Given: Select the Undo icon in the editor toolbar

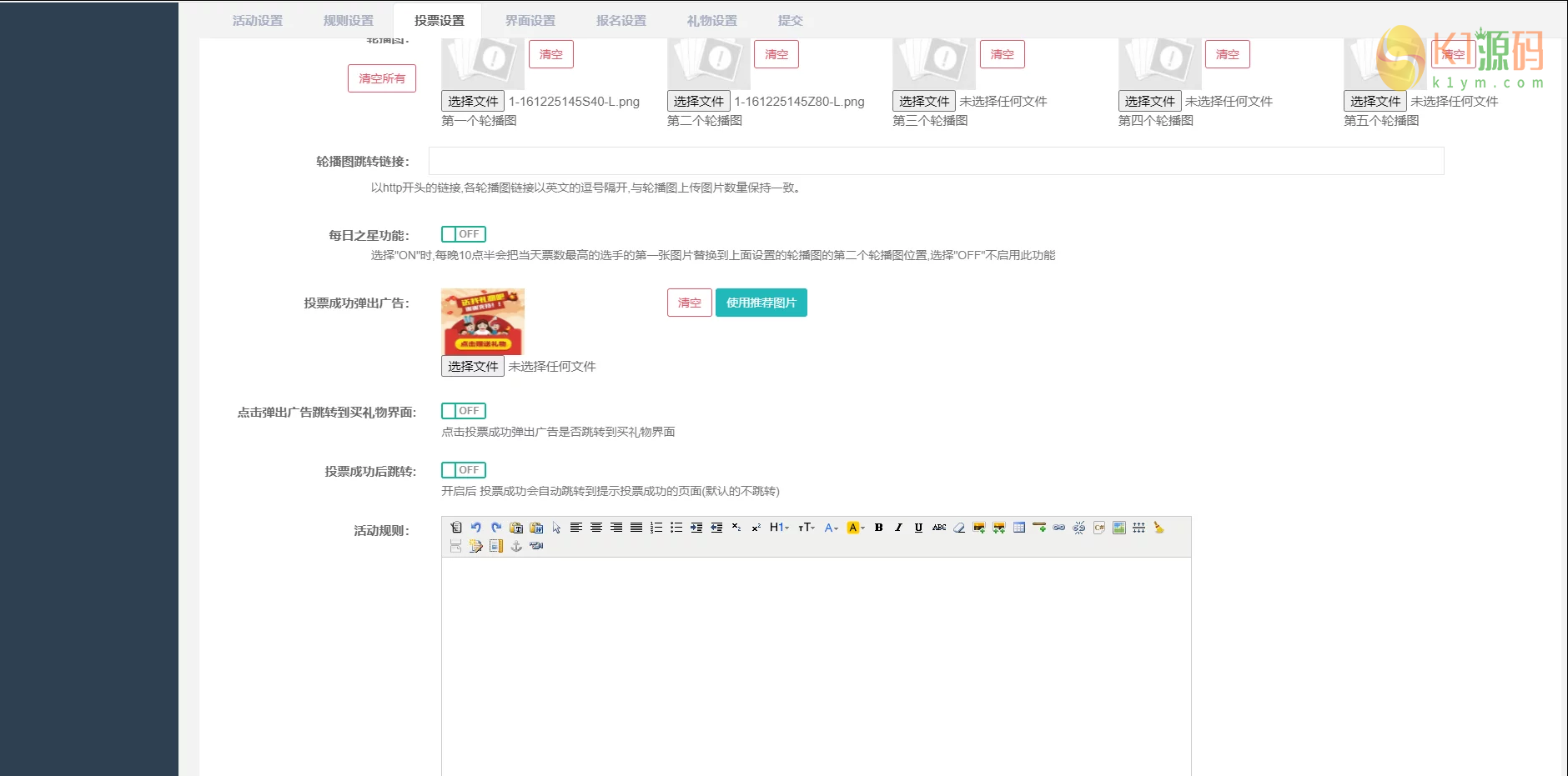Looking at the screenshot, I should pyautogui.click(x=475, y=528).
